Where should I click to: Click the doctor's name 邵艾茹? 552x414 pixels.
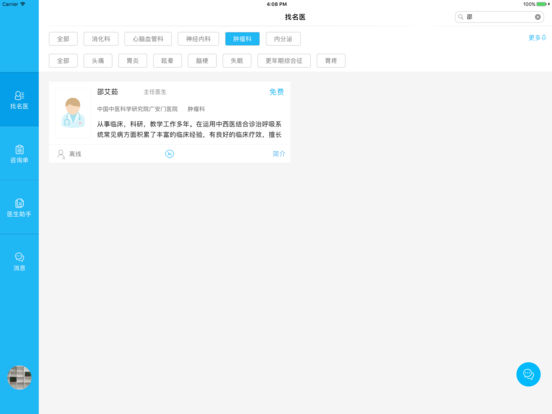tap(108, 92)
